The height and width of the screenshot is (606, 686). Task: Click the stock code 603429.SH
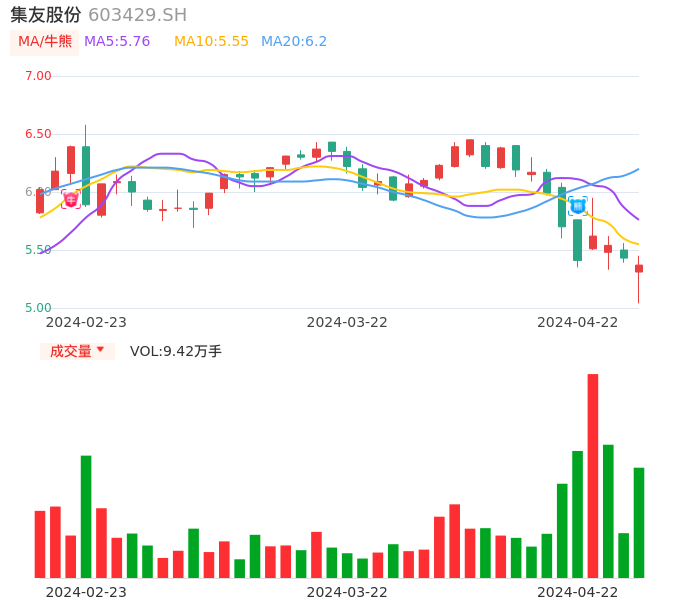click(137, 15)
